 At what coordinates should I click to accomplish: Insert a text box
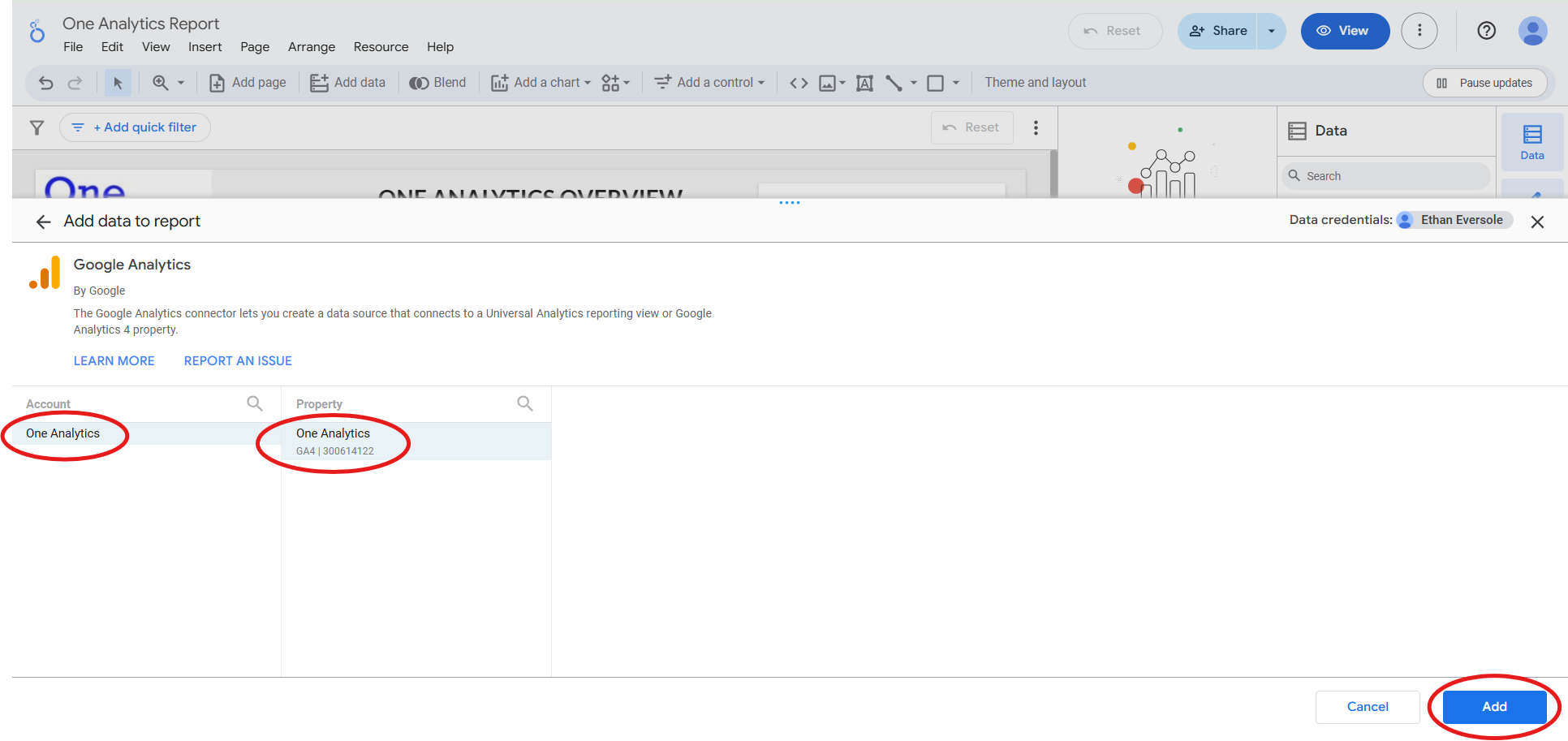[865, 83]
